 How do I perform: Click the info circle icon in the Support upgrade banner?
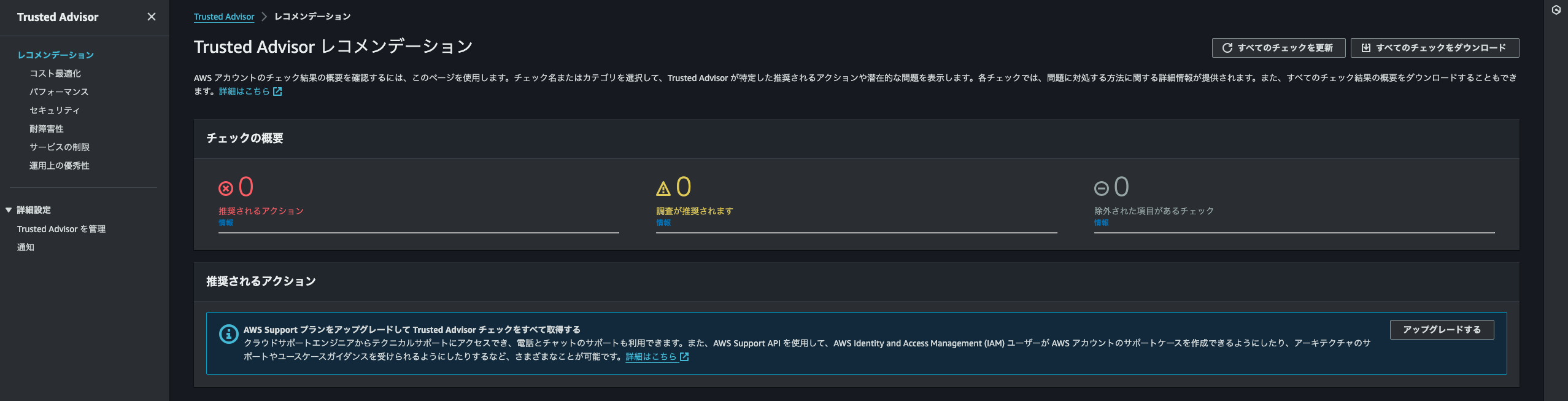228,334
